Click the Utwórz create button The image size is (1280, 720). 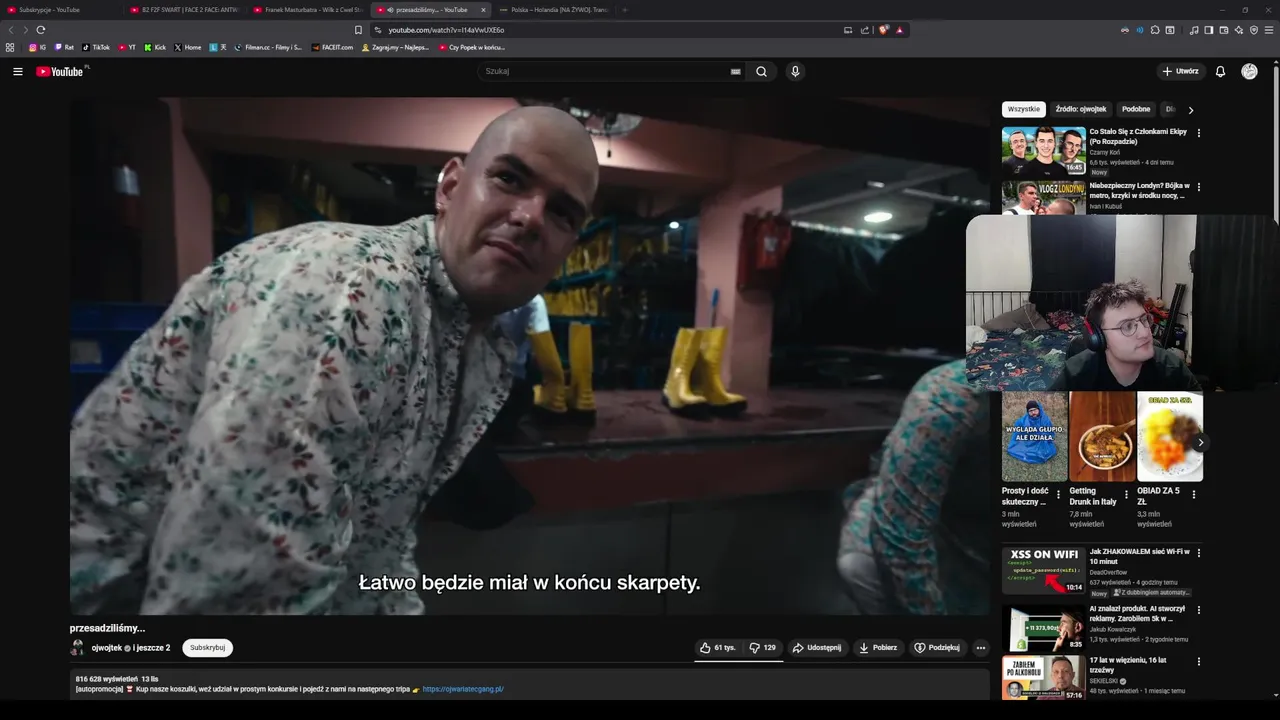click(1180, 71)
